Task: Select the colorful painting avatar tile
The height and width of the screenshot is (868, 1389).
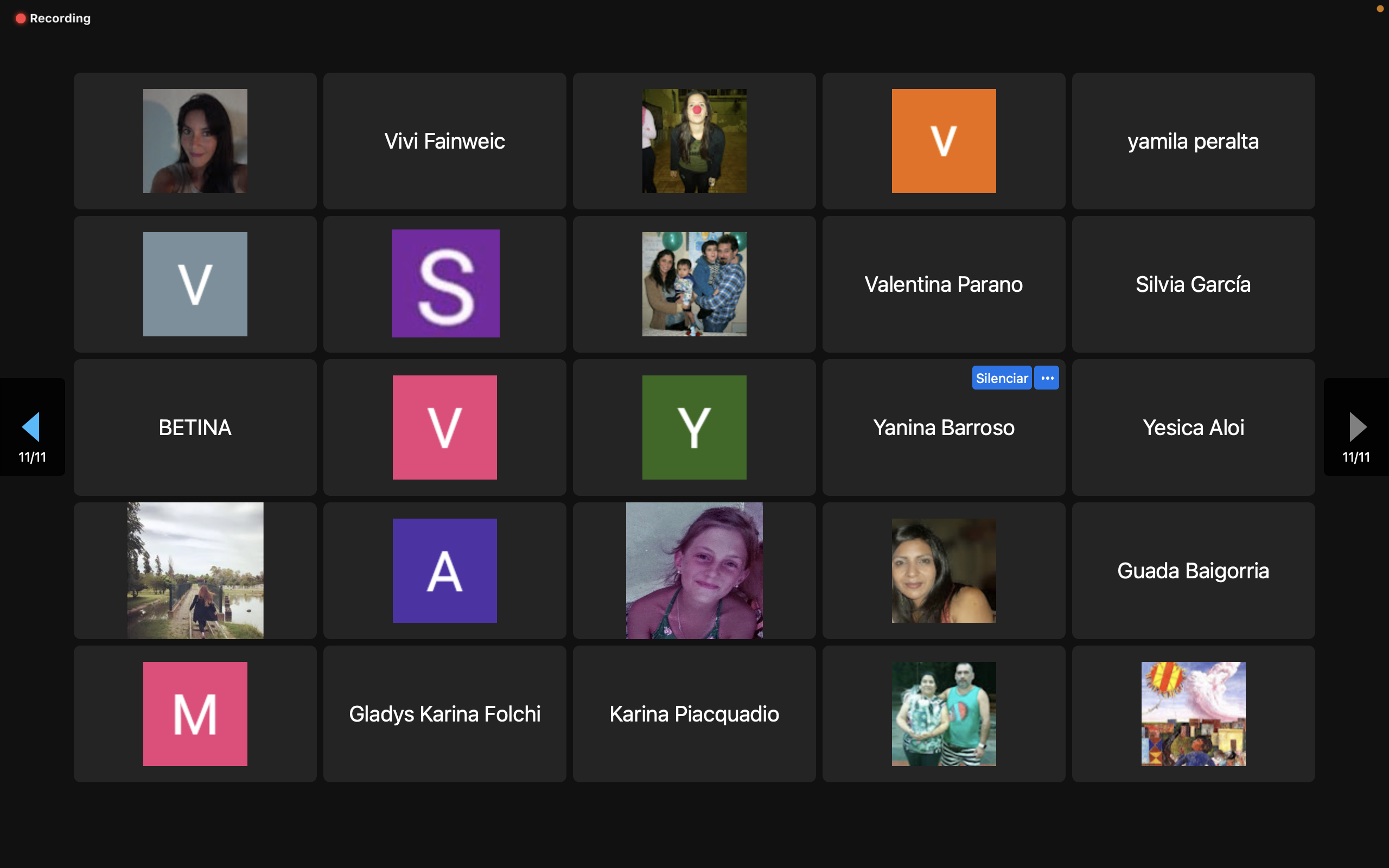Action: [x=1193, y=713]
